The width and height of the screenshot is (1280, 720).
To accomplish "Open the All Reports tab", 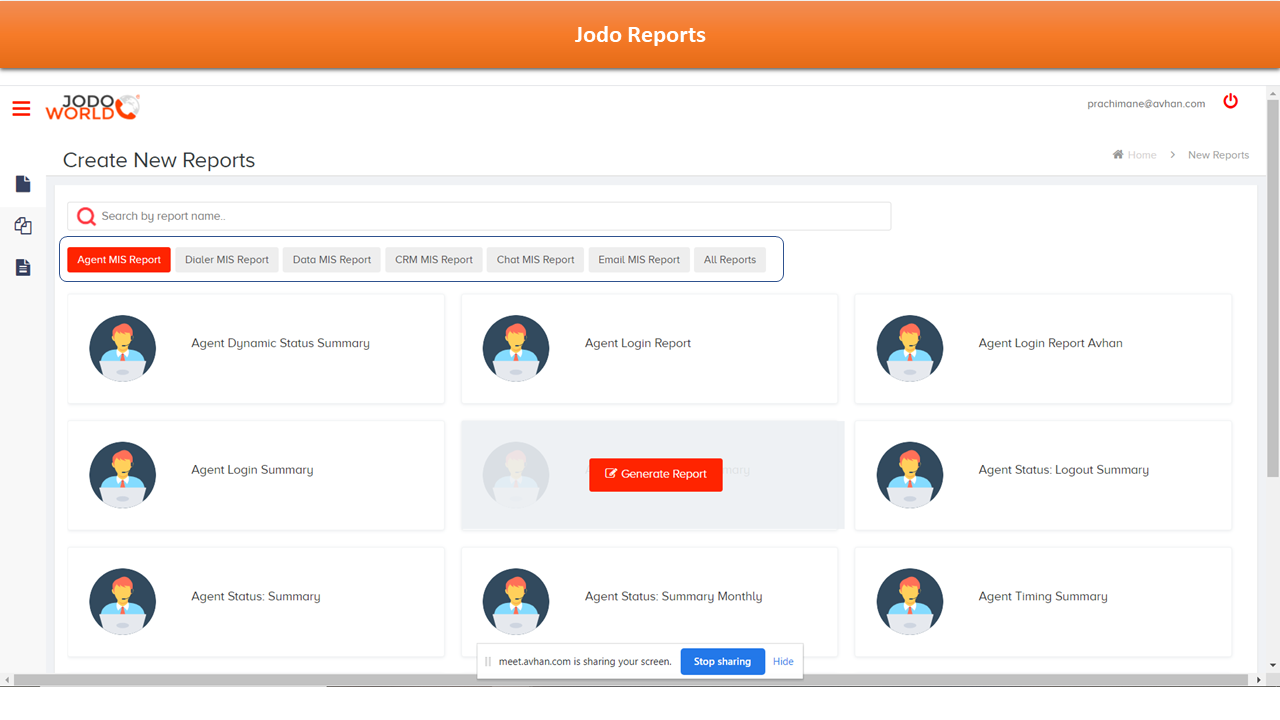I will pyautogui.click(x=729, y=260).
